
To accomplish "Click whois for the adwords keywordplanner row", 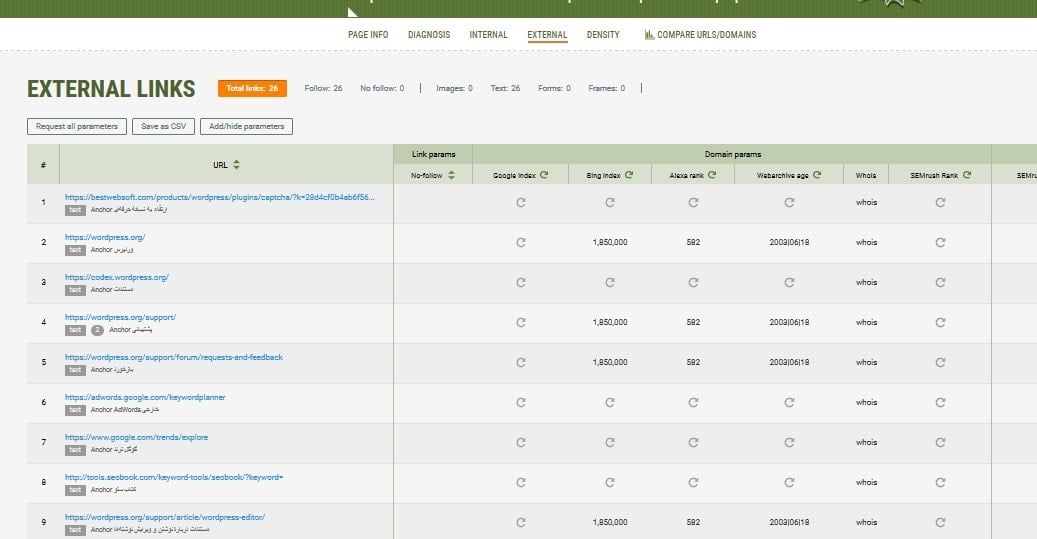I will click(x=866, y=402).
